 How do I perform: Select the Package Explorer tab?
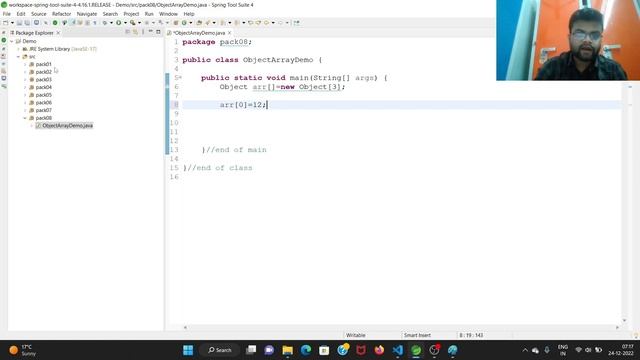click(34, 33)
